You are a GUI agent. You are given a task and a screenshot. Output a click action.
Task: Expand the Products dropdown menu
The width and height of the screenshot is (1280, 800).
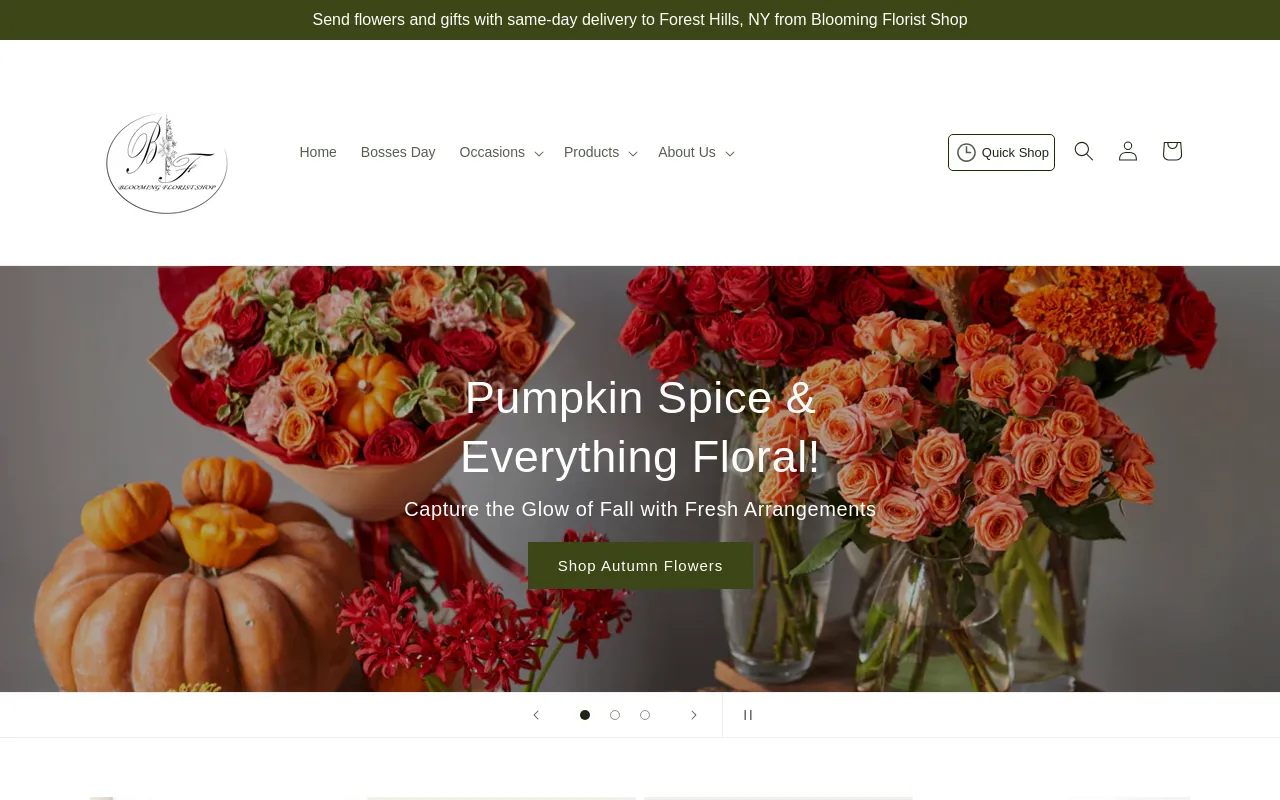[600, 152]
